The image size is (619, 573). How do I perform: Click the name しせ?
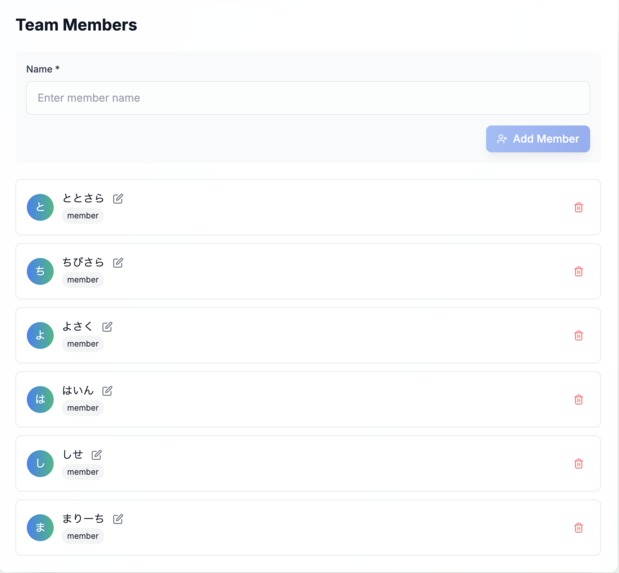(73, 454)
